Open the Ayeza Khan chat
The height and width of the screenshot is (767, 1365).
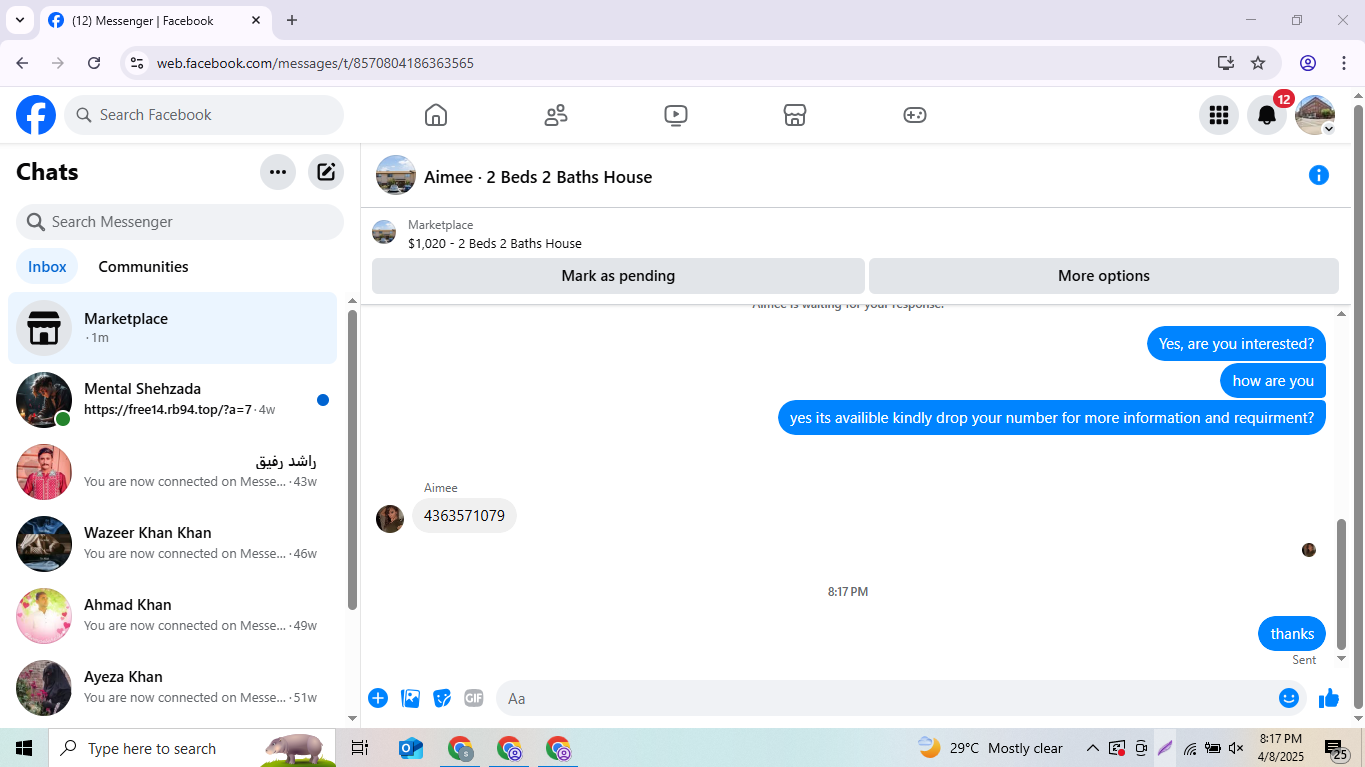(172, 688)
